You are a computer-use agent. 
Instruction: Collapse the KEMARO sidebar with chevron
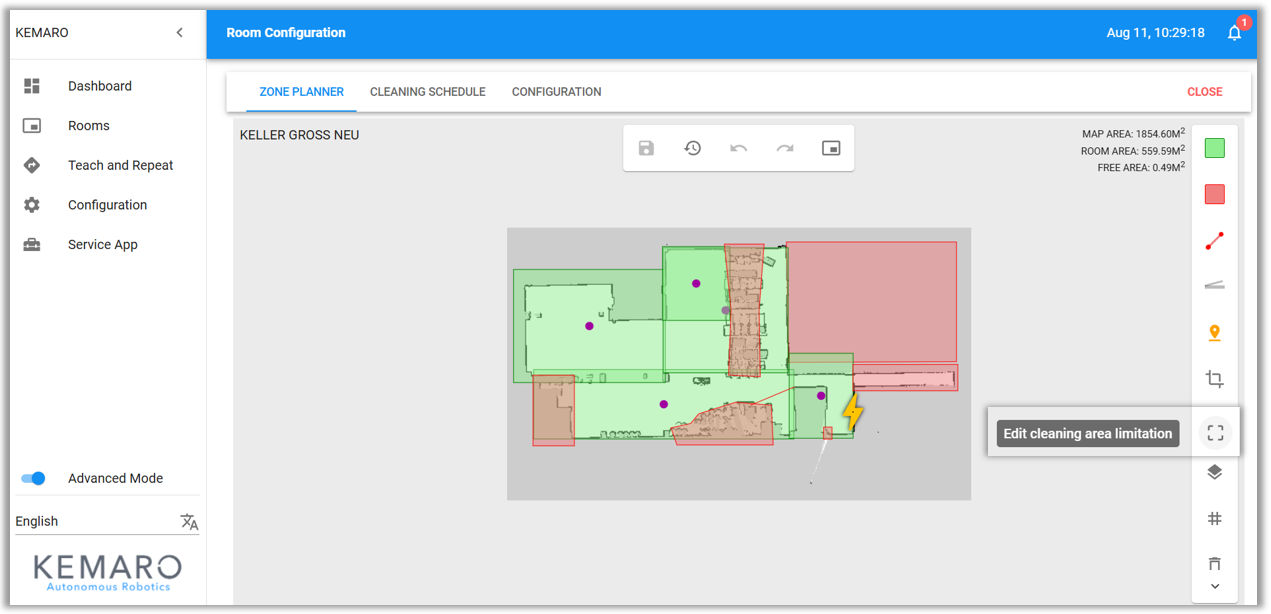tap(180, 33)
